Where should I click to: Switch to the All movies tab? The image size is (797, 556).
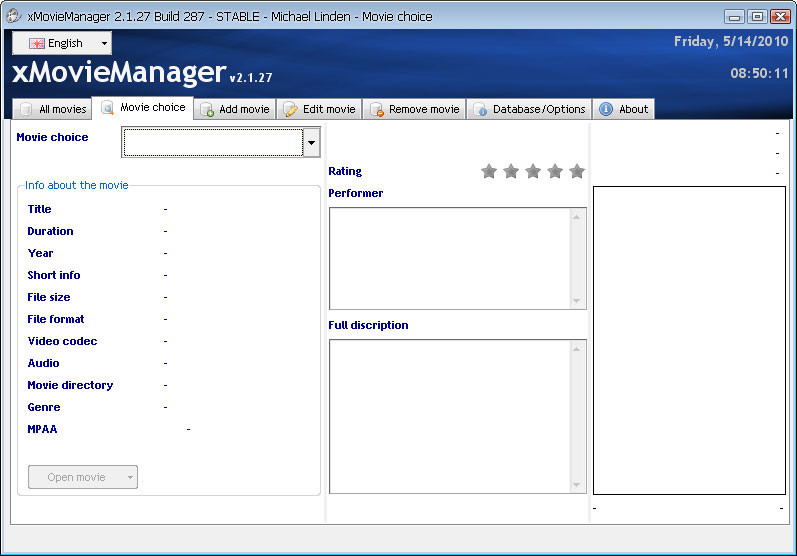pyautogui.click(x=52, y=109)
